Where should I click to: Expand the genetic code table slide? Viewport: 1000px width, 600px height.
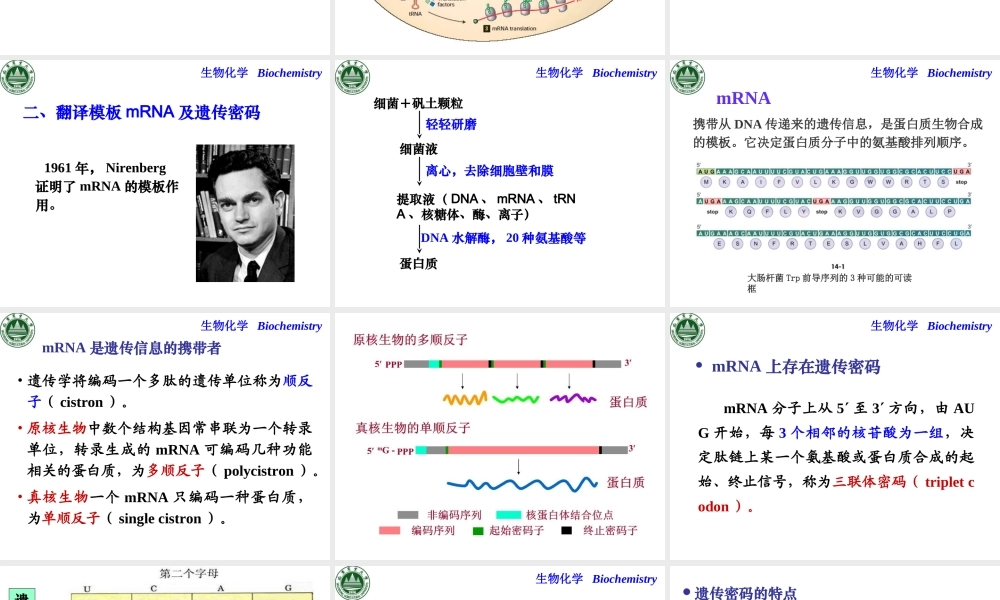pyautogui.click(x=165, y=585)
